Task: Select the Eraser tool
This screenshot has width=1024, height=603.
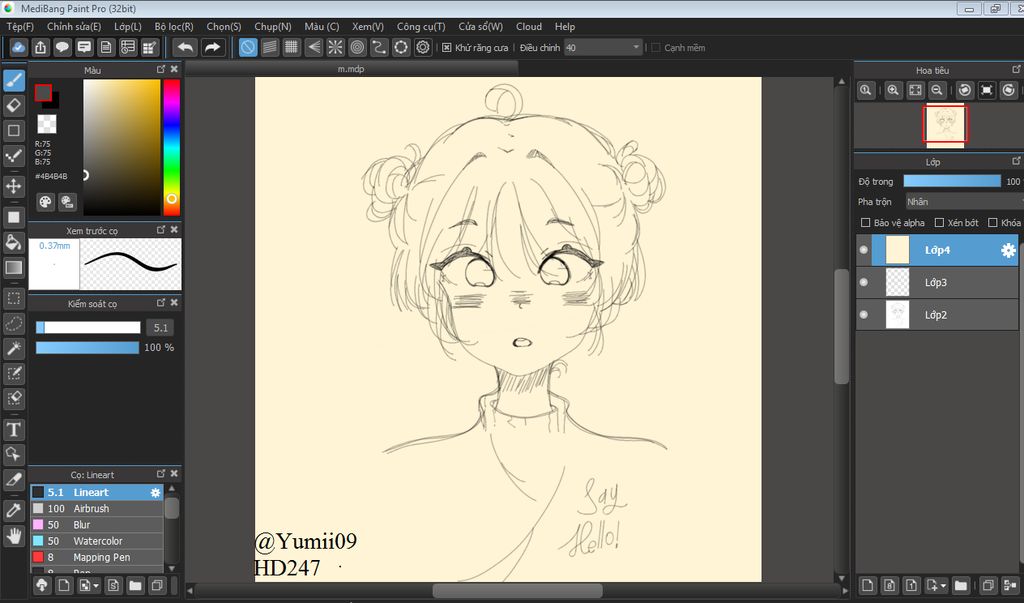Action: coord(14,105)
